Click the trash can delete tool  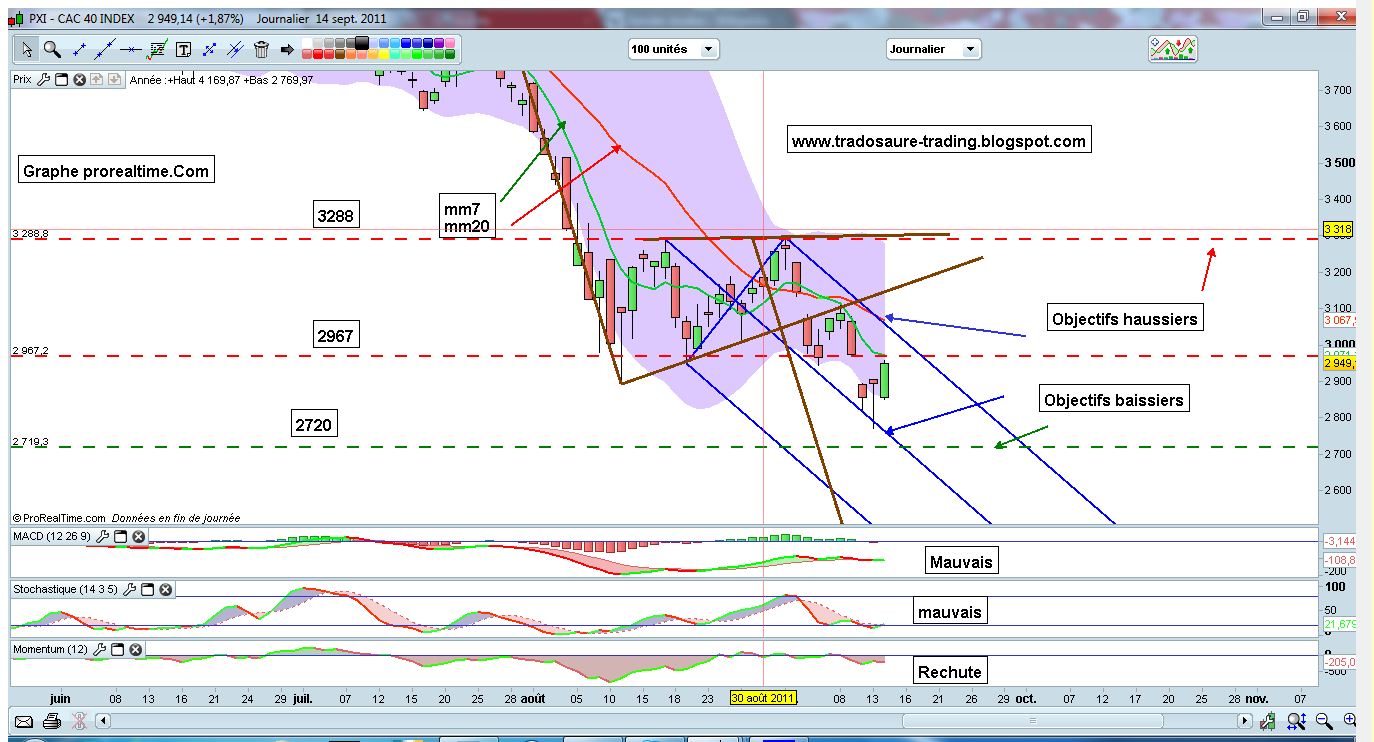click(x=261, y=49)
